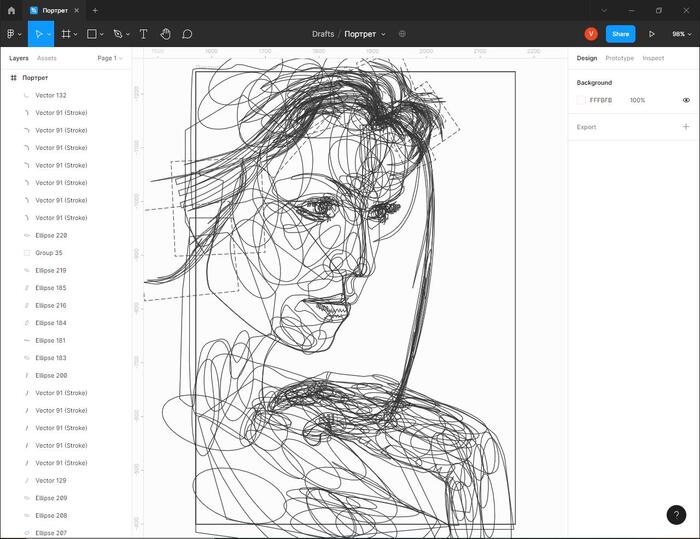Open the 98% zoom dropdown
The image size is (700, 539).
(680, 34)
